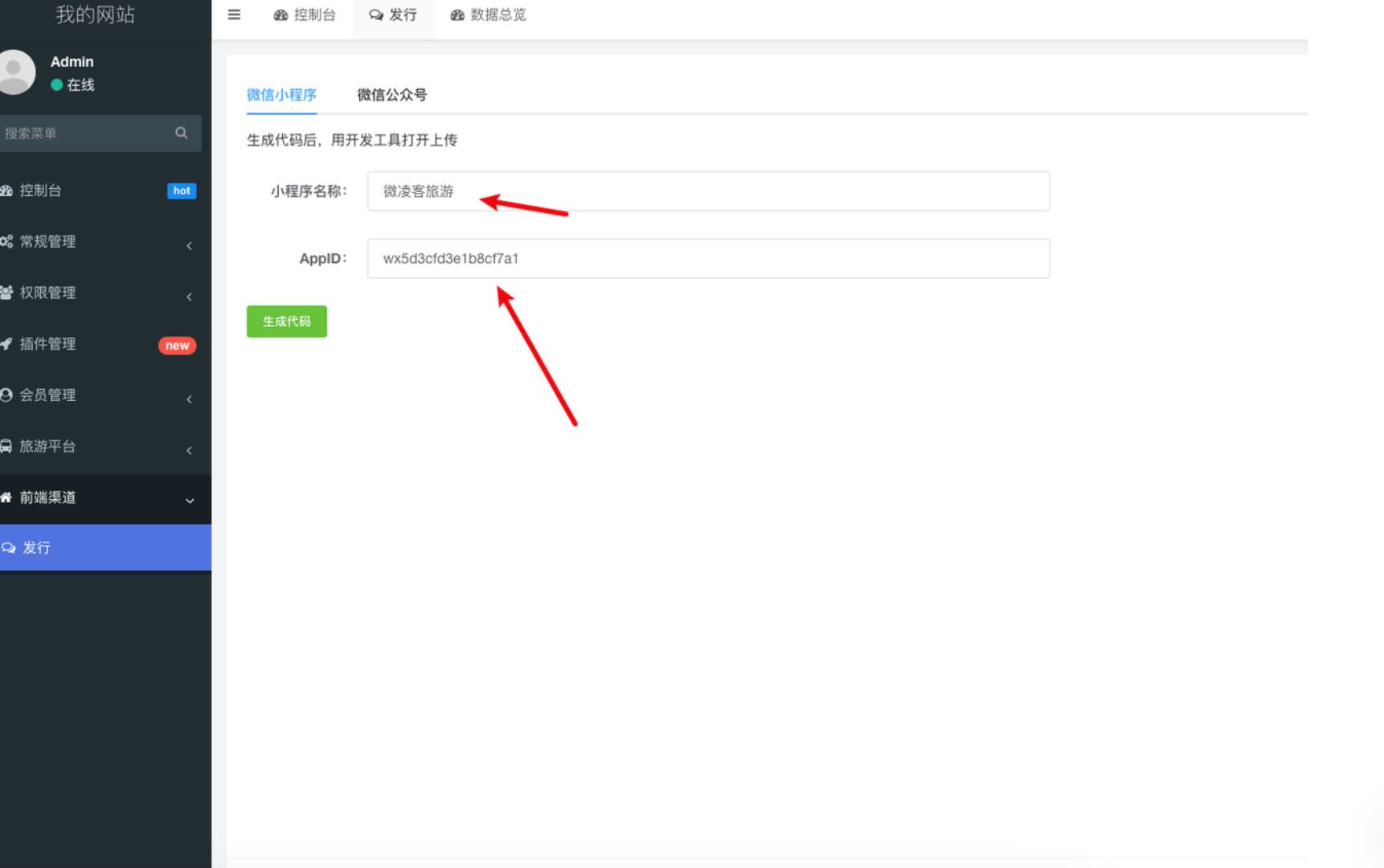Click the Admin avatar picture
Viewport: 1384px width, 868px height.
click(x=15, y=72)
